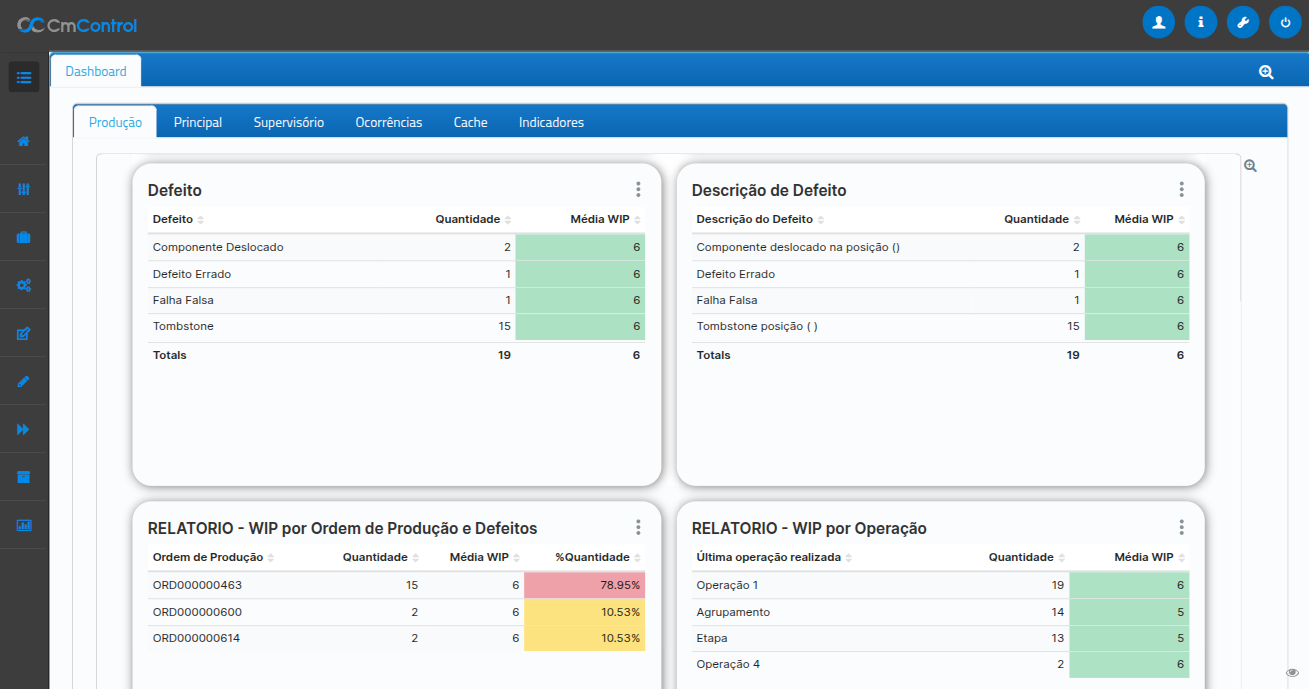Viewport: 1309px width, 689px height.
Task: Toggle the eye visibility icon at bottom right
Action: [x=1292, y=672]
